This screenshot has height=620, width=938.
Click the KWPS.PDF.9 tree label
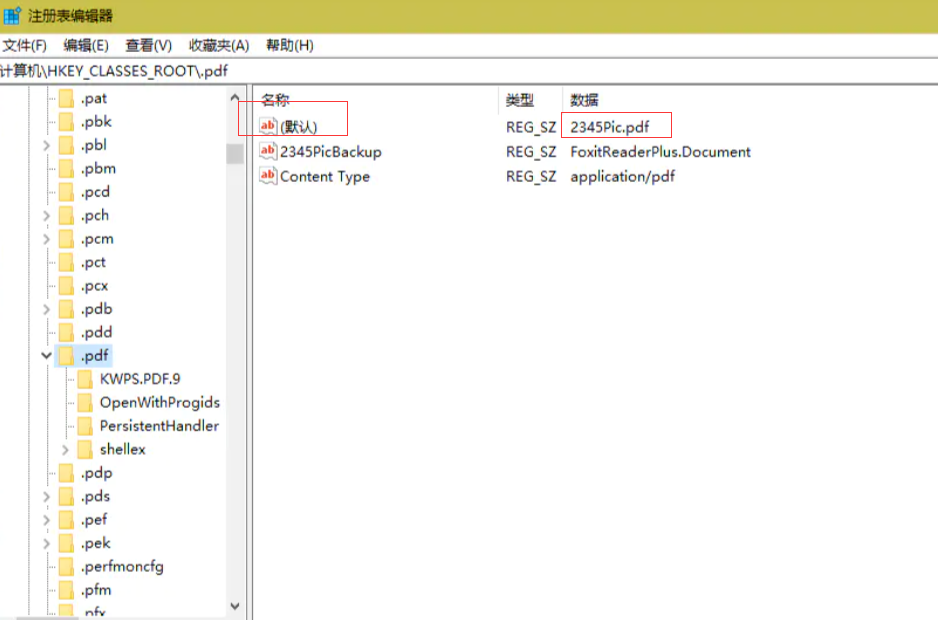(x=140, y=379)
